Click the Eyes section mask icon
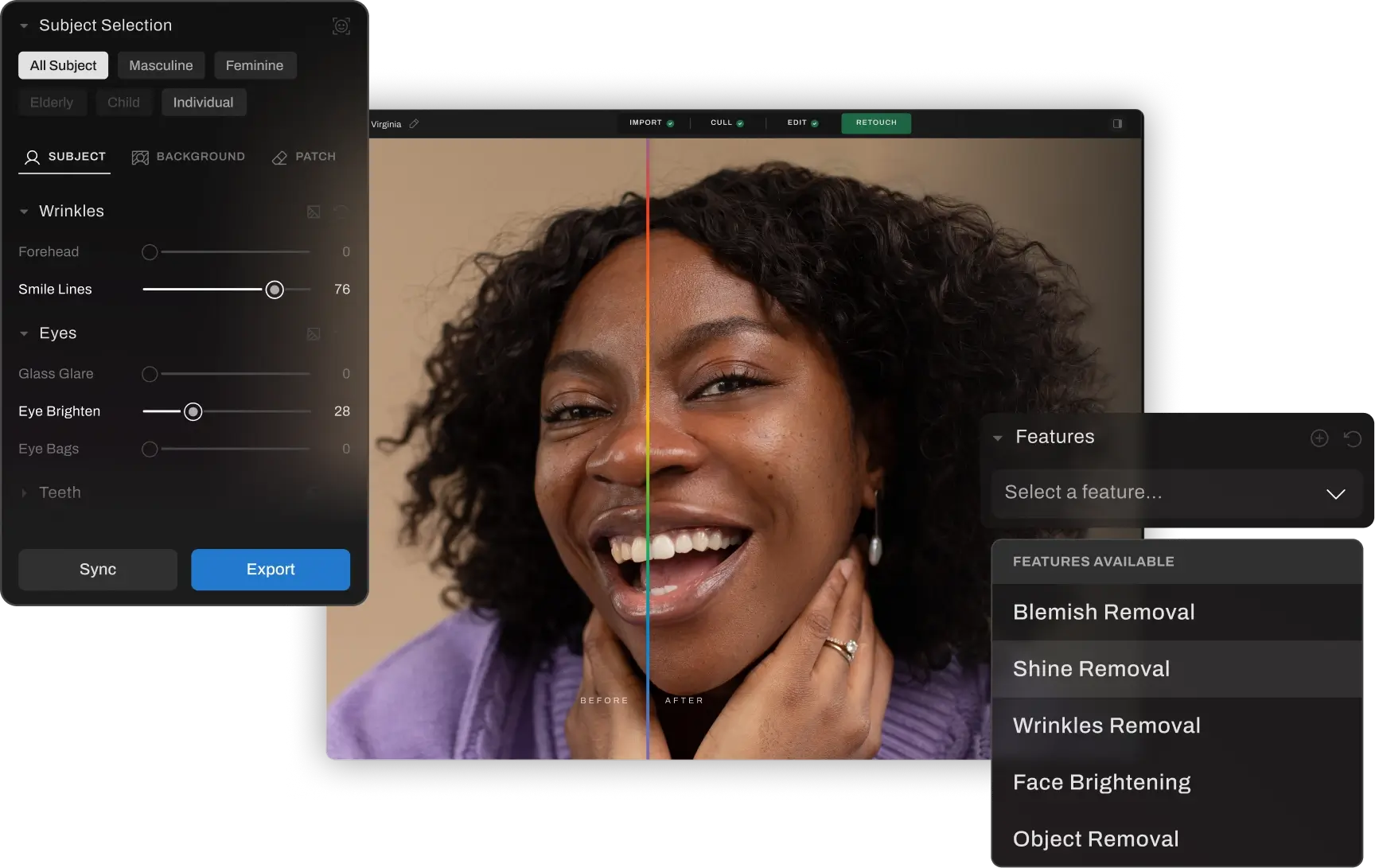This screenshot has width=1375, height=868. coord(314,334)
